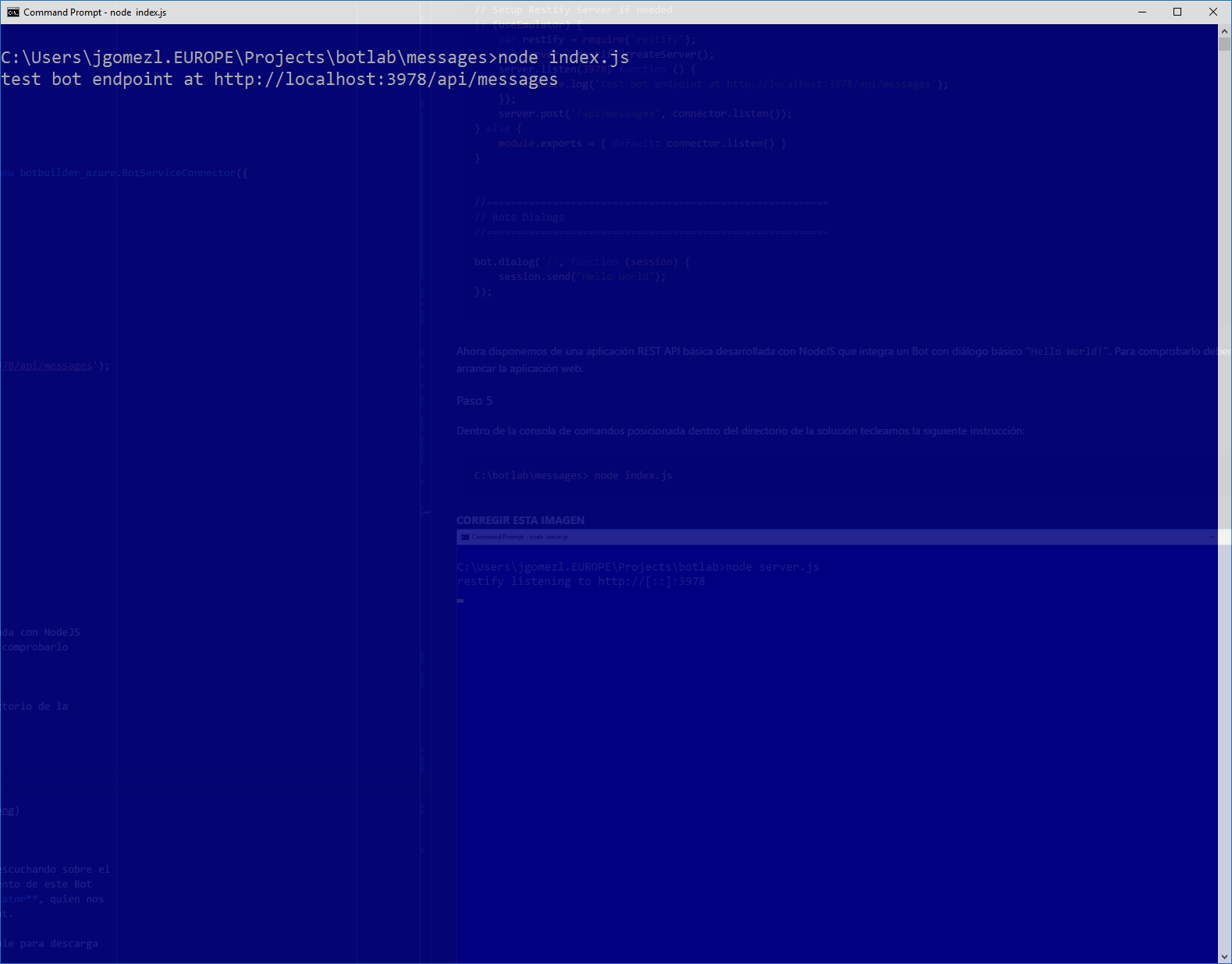Screen dimensions: 1232x964
Task: Click the scrollbar up arrow
Action: pos(1224,31)
